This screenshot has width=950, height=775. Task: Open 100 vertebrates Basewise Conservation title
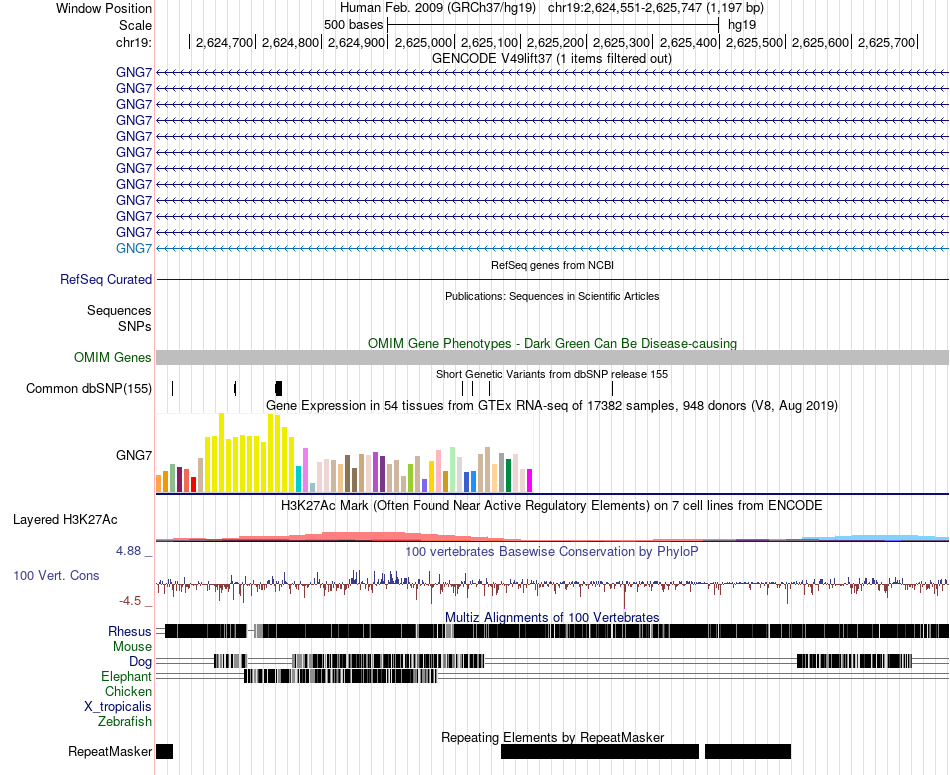tap(552, 551)
